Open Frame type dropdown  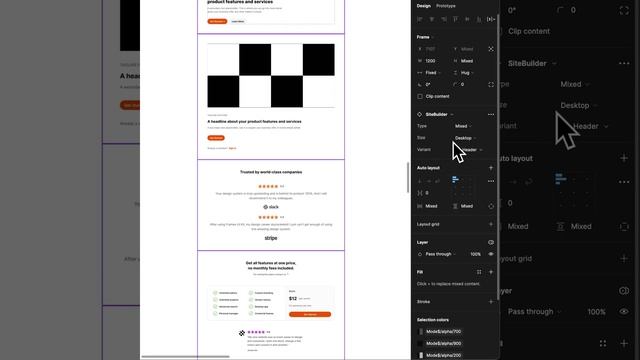click(x=425, y=37)
